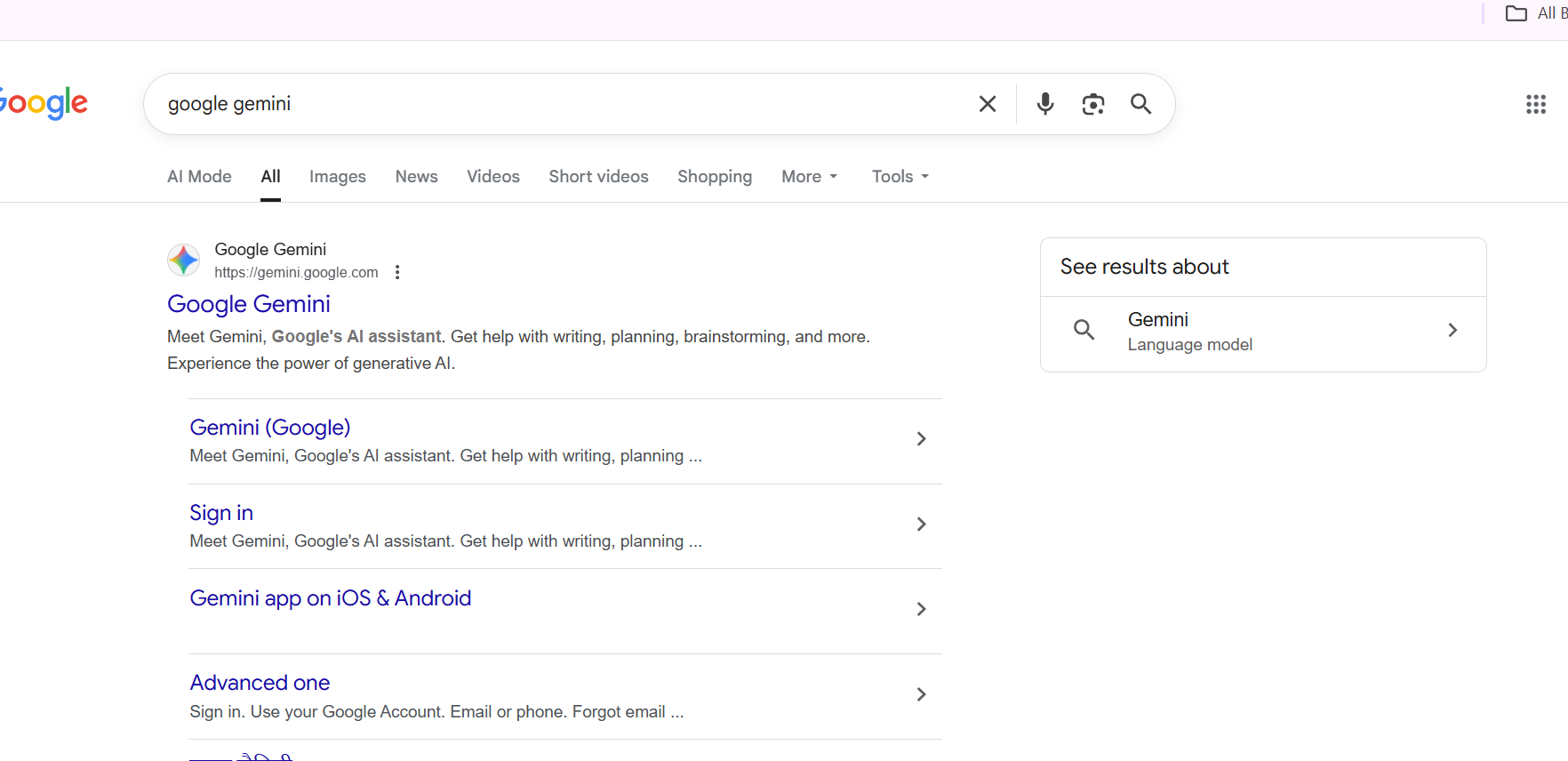The height and width of the screenshot is (761, 1568).
Task: Switch to the AI Mode tab
Action: (x=199, y=177)
